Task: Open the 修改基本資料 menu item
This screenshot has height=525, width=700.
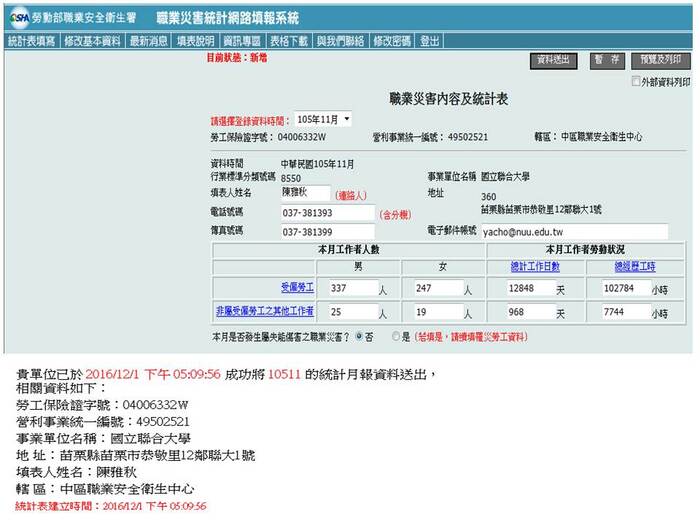Action: (92, 41)
